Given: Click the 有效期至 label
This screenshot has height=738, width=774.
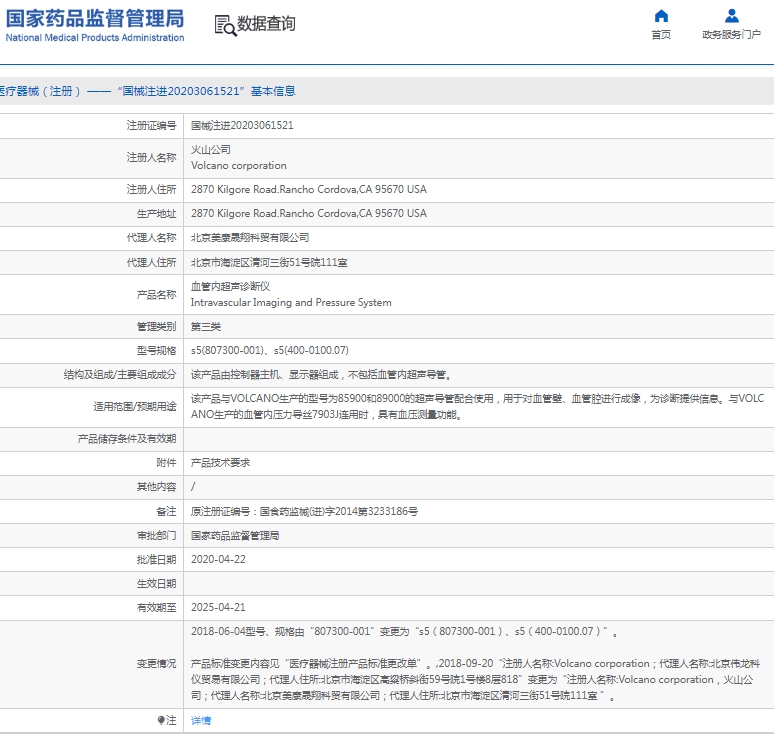Looking at the screenshot, I should [156, 608].
